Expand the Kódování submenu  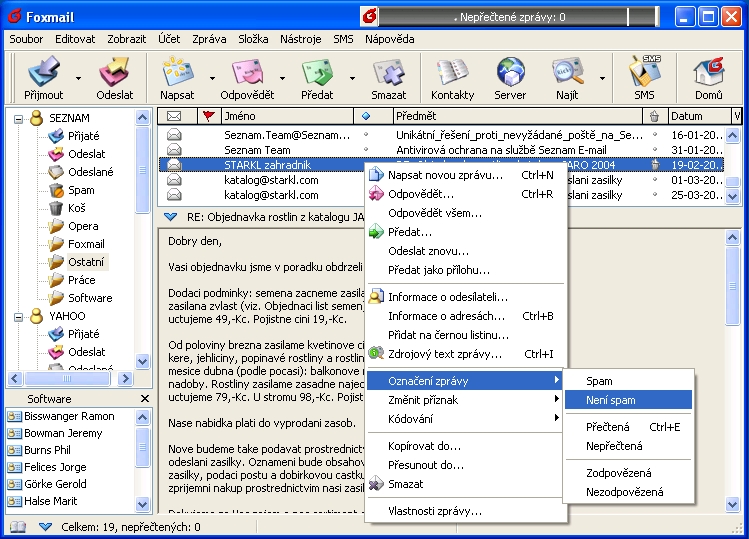coord(466,419)
